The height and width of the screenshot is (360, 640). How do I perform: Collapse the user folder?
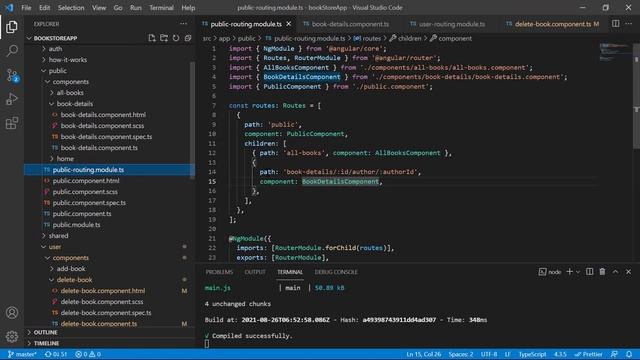[55, 247]
